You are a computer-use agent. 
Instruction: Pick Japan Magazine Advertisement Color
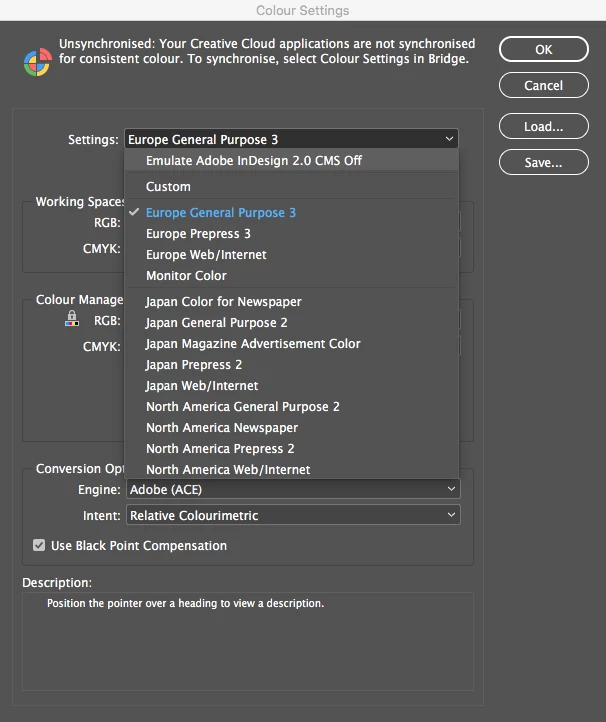[291, 344]
